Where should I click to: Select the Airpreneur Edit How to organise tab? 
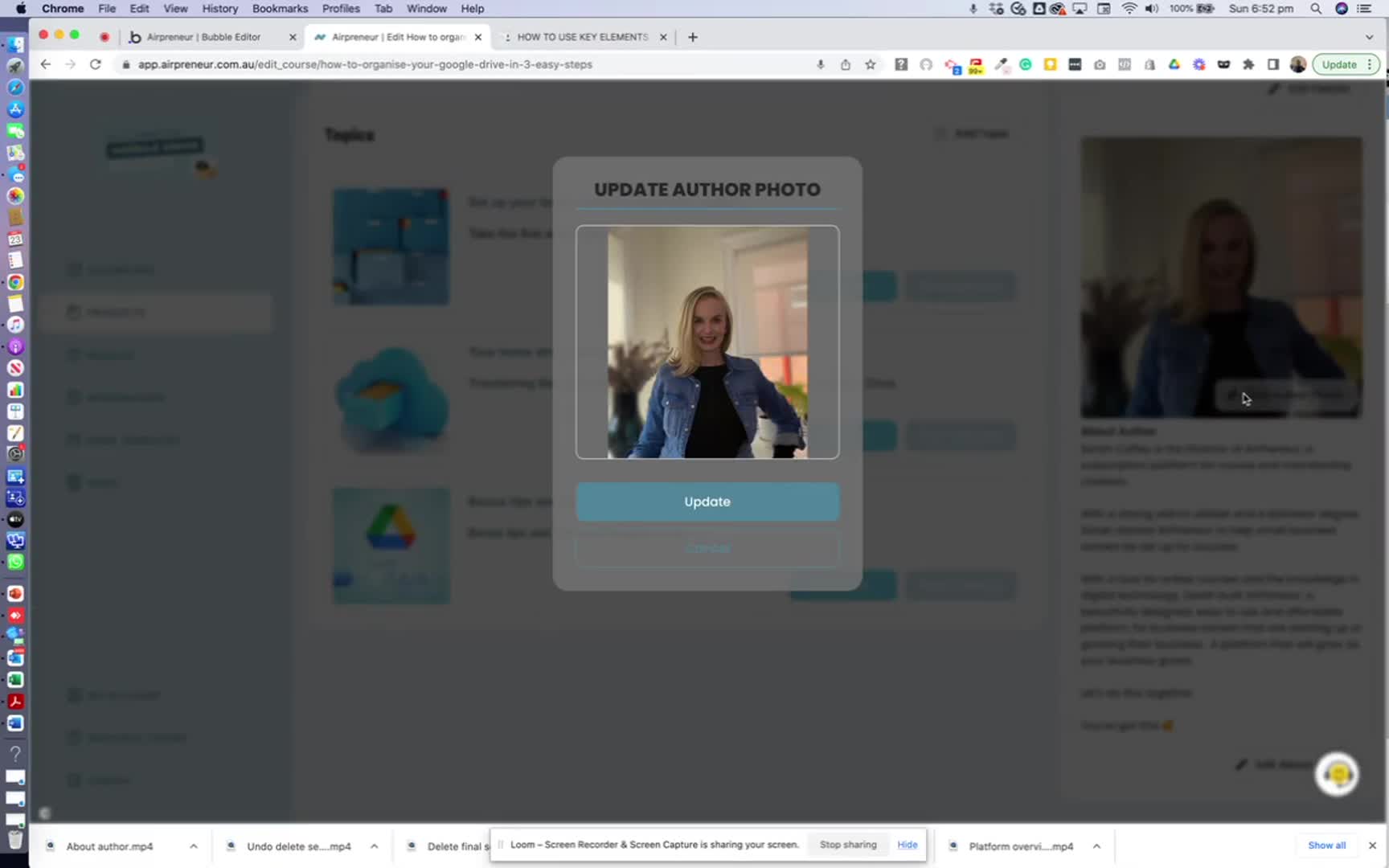click(398, 37)
